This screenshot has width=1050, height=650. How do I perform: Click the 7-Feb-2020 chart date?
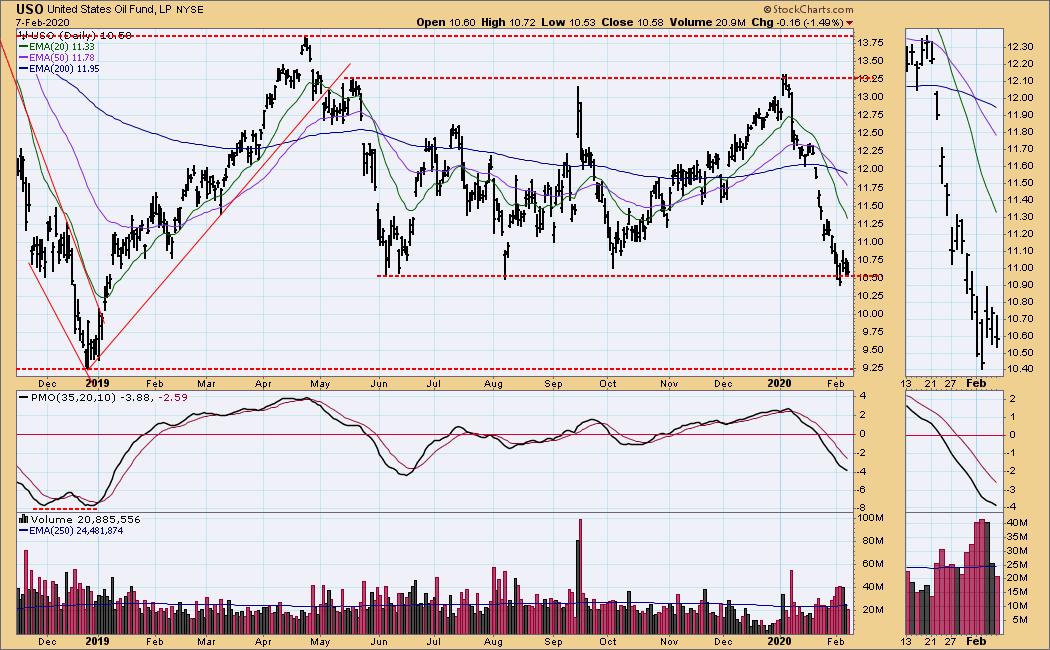point(43,22)
